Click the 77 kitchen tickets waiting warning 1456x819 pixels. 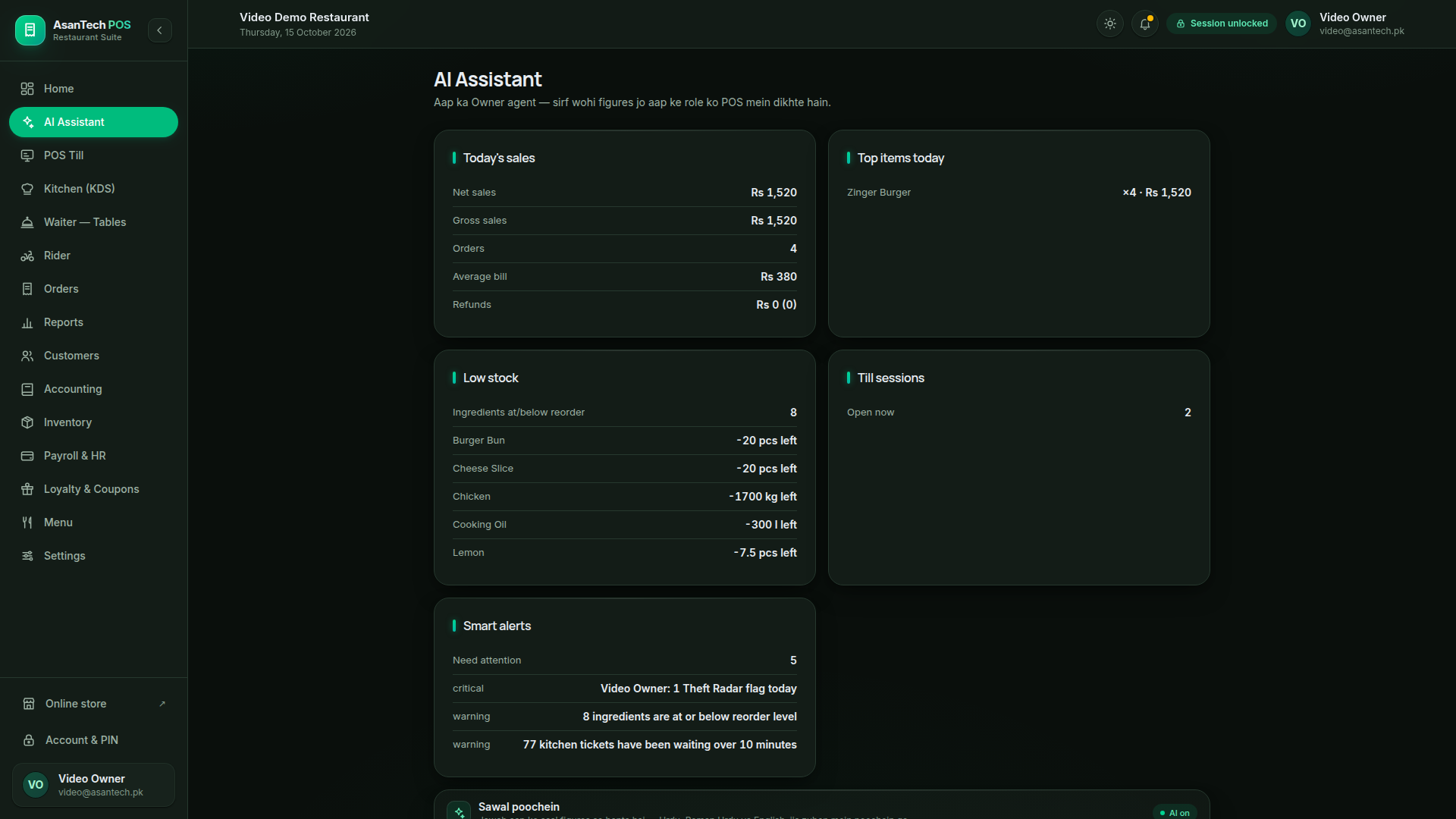[x=625, y=745]
